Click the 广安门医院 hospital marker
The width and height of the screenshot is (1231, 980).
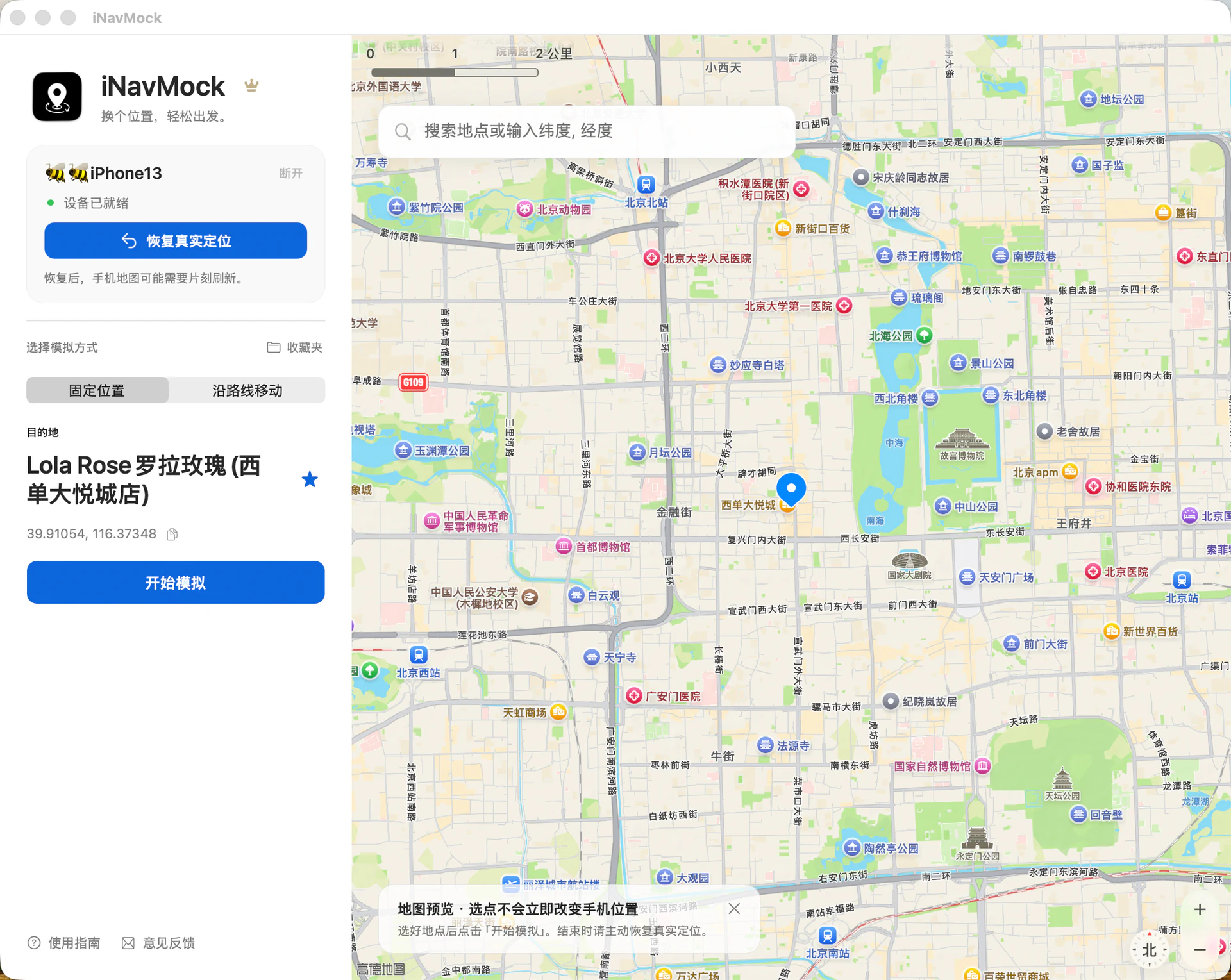(x=634, y=696)
